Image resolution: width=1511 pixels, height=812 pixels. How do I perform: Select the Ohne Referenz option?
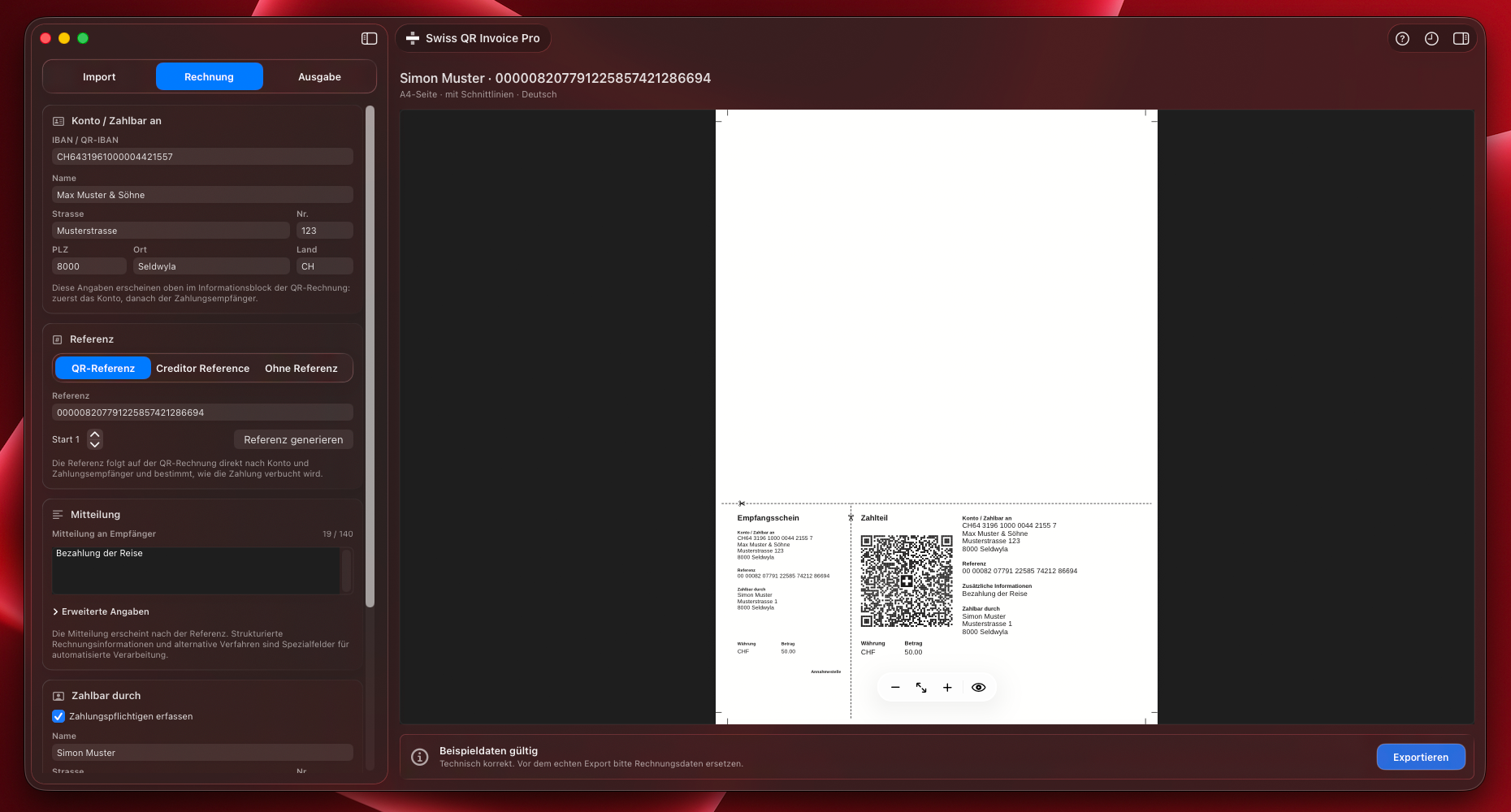301,368
